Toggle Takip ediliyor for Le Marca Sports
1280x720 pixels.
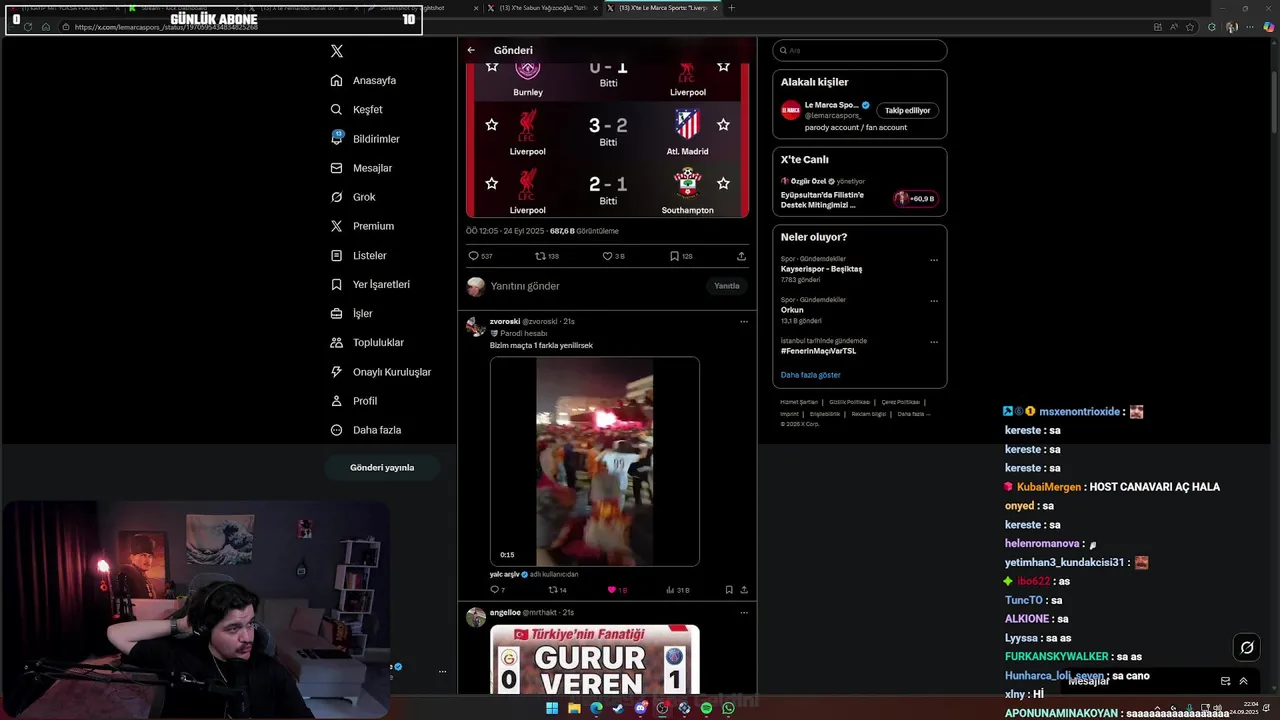pos(907,110)
